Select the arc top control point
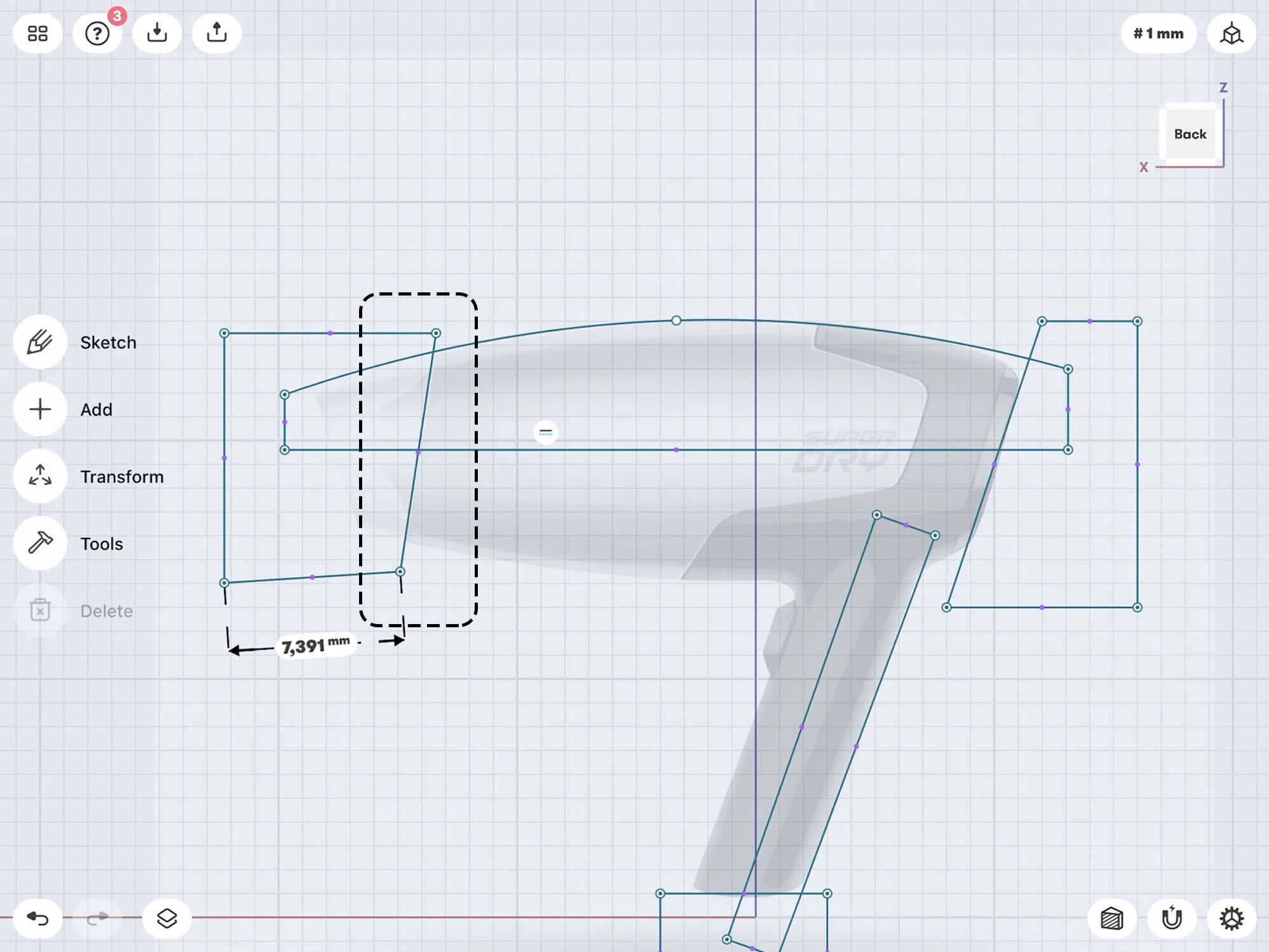 (676, 320)
